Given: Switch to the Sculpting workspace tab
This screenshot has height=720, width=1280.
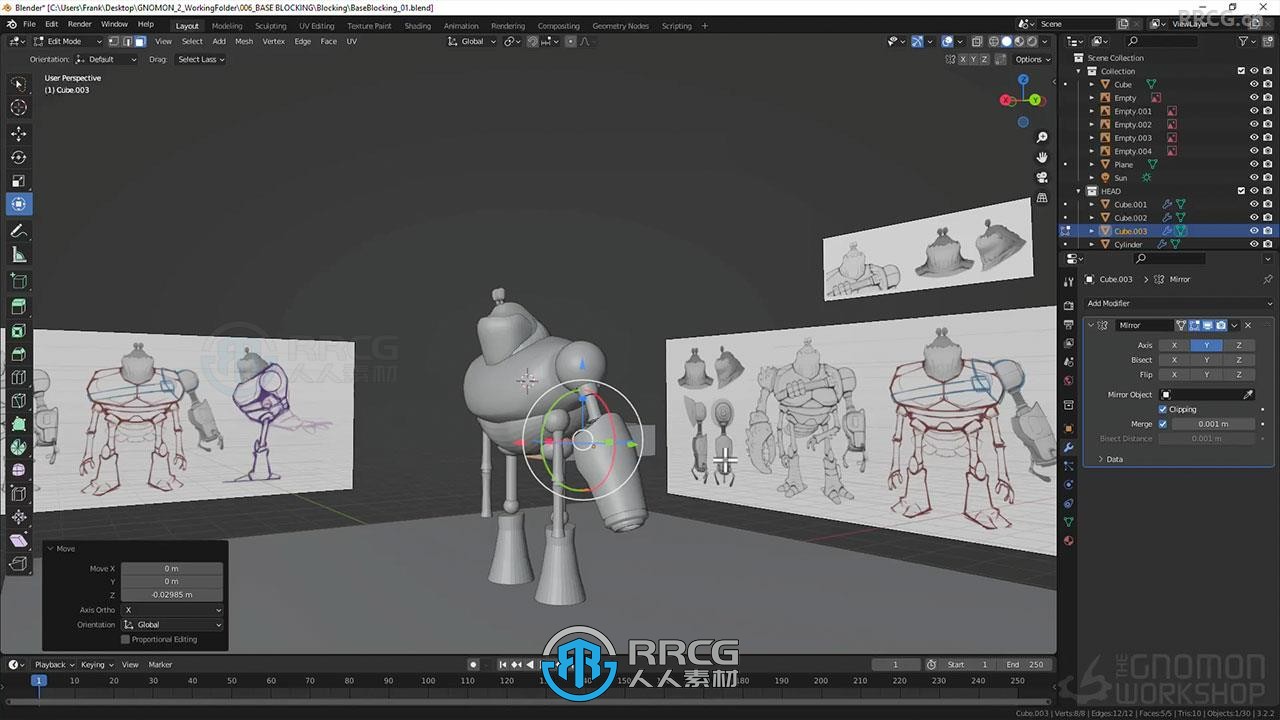Looking at the screenshot, I should click(270, 26).
